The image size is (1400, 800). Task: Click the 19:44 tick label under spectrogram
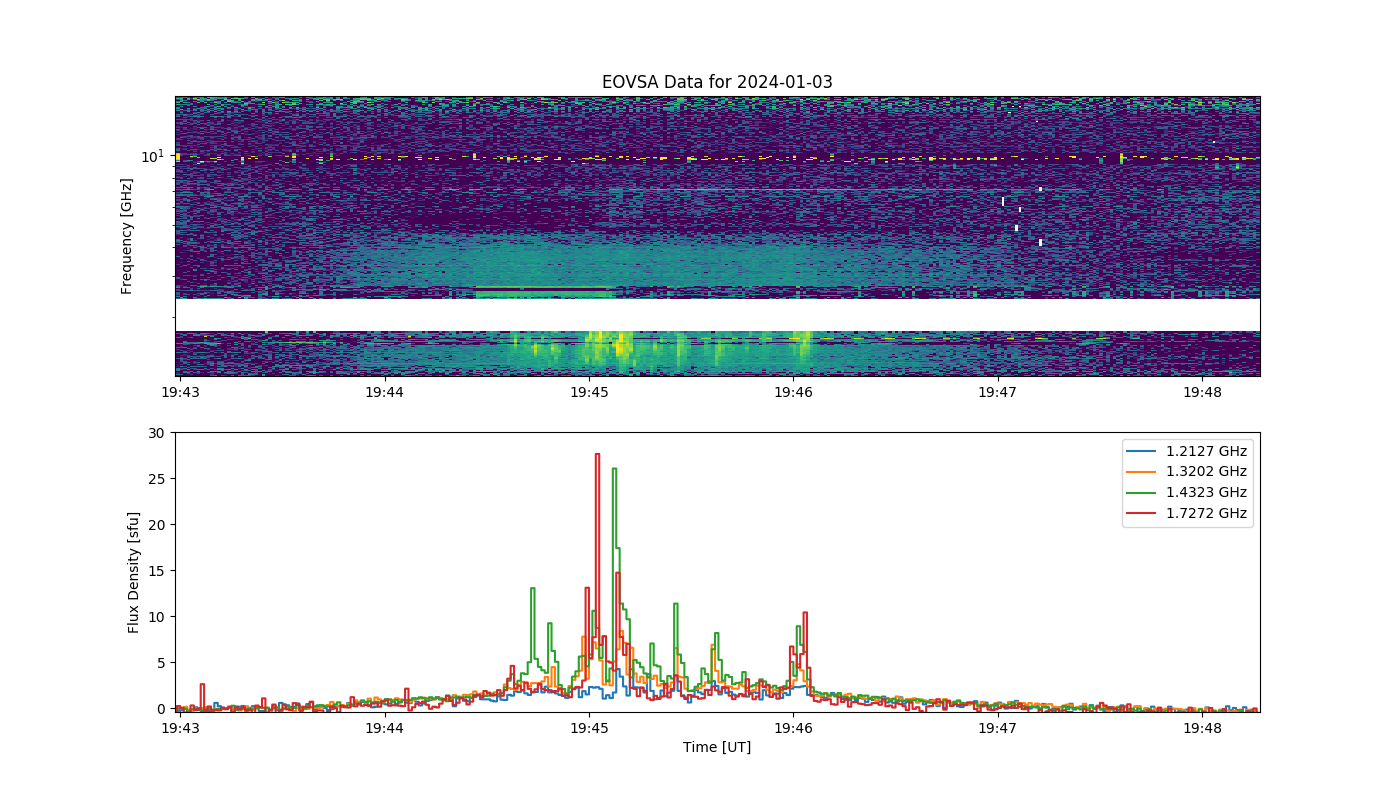point(384,392)
